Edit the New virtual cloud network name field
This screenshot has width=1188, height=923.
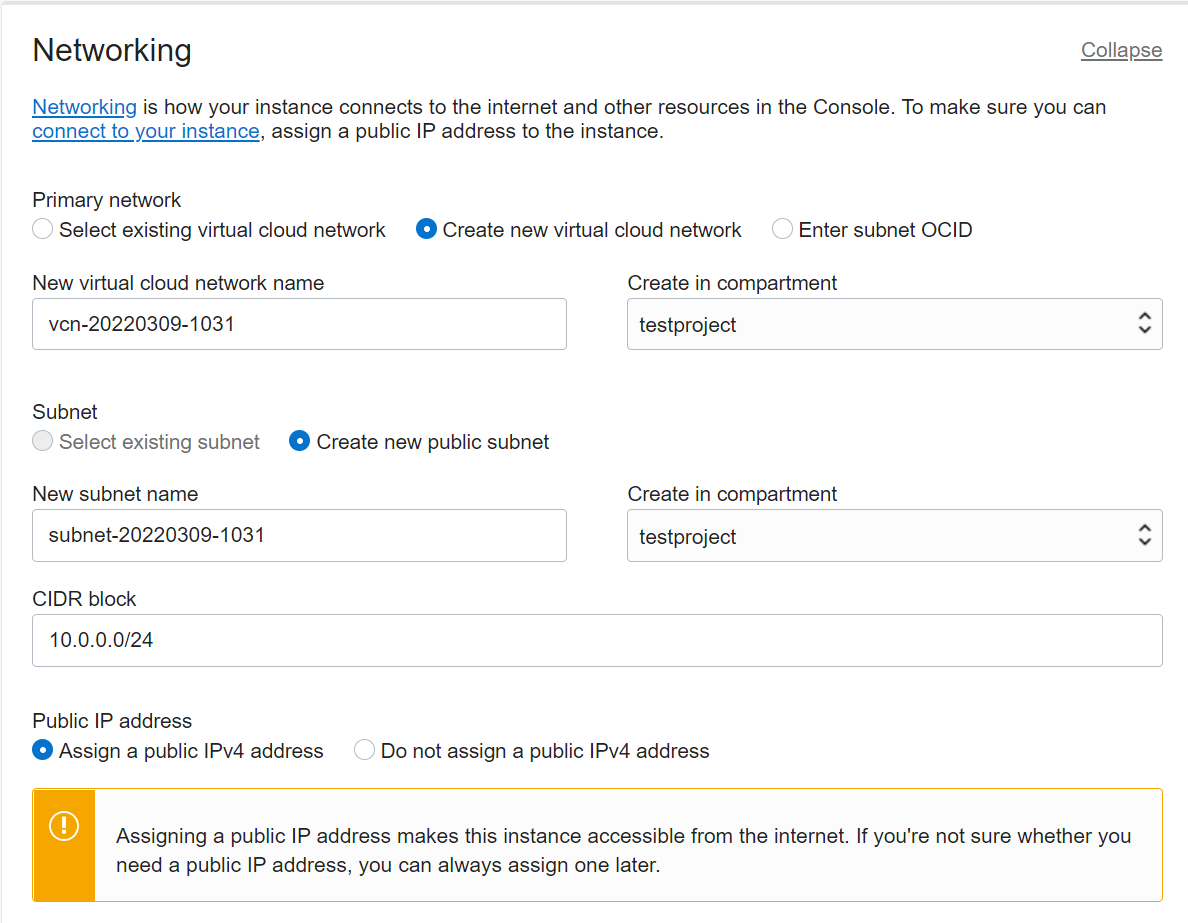pyautogui.click(x=299, y=324)
